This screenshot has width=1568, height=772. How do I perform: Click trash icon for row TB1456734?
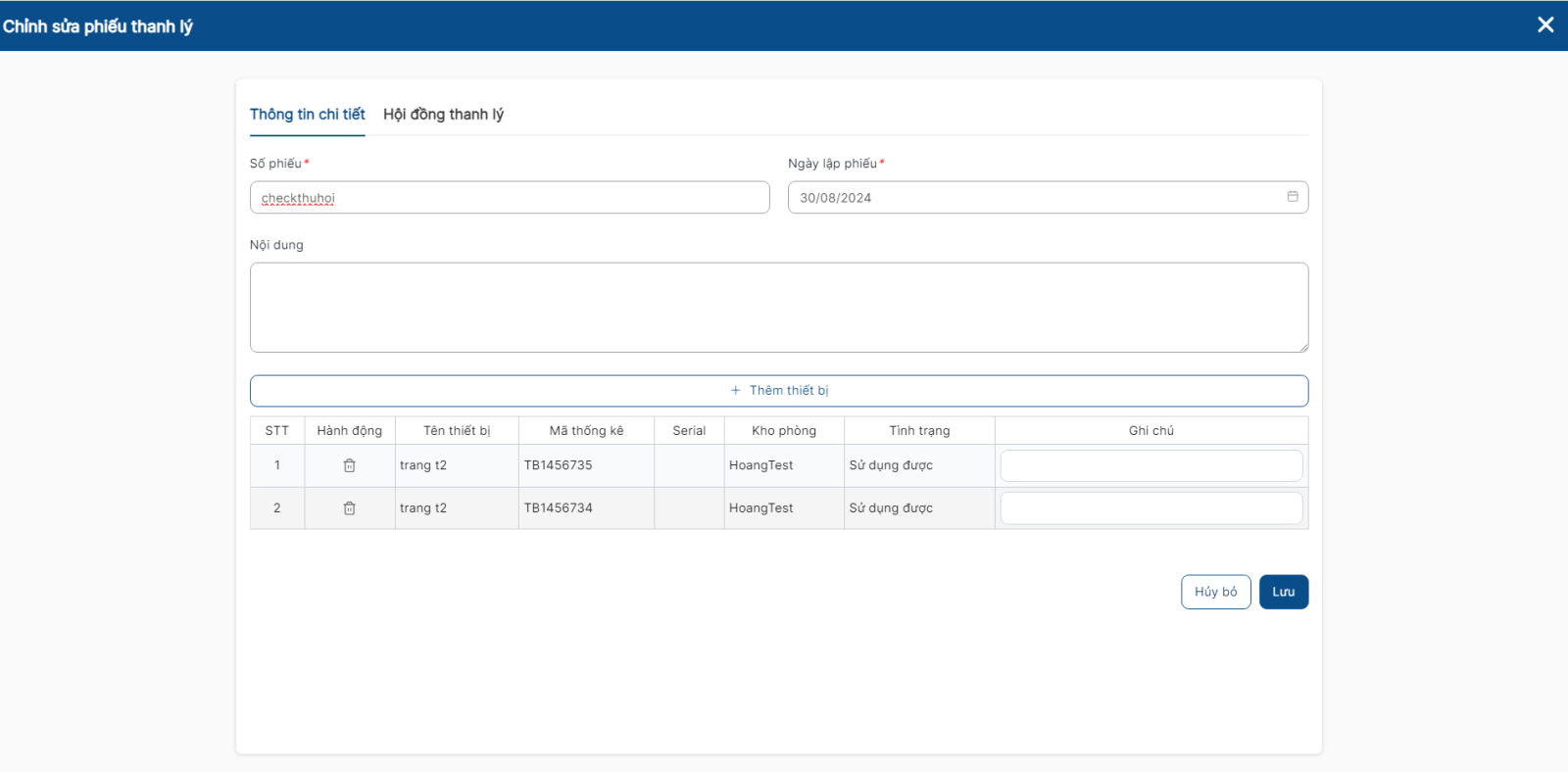[349, 508]
